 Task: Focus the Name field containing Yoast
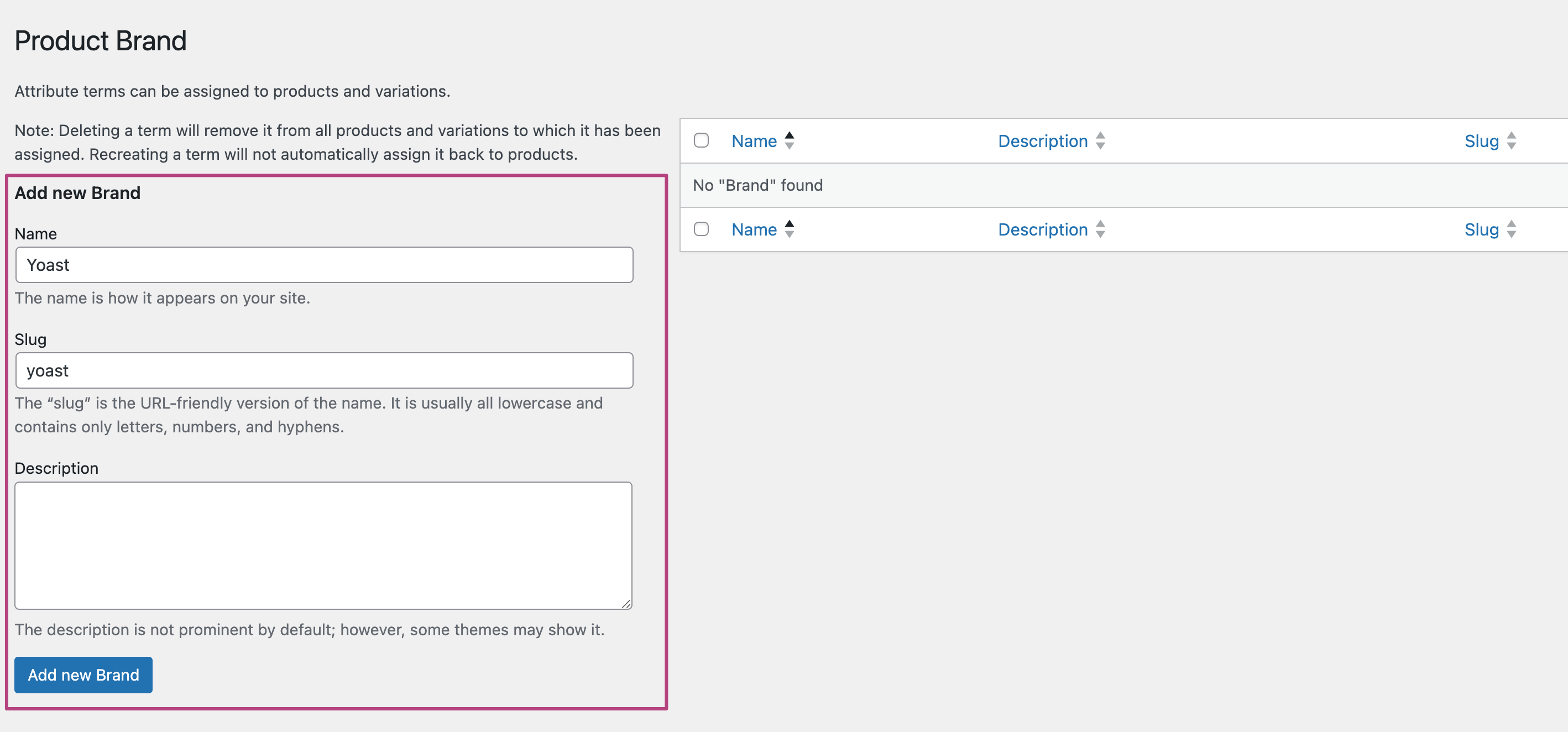coord(324,265)
